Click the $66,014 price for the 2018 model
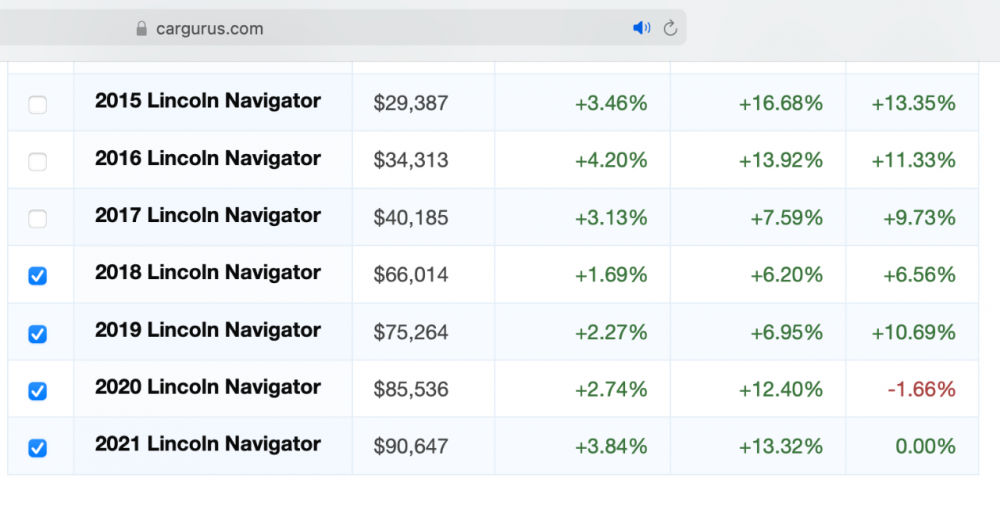Viewport: 1000px width, 509px height. pyautogui.click(x=411, y=275)
